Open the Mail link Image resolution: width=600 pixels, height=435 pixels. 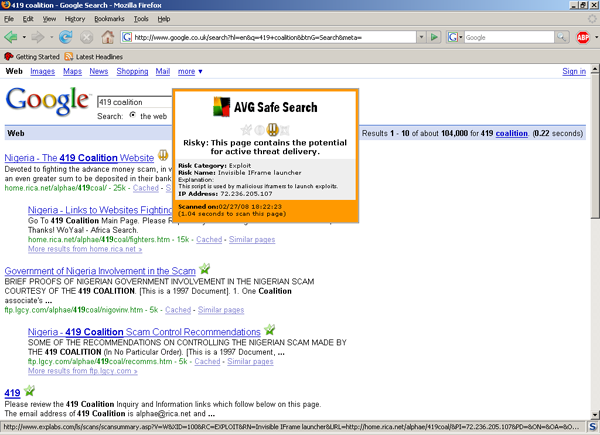click(163, 72)
